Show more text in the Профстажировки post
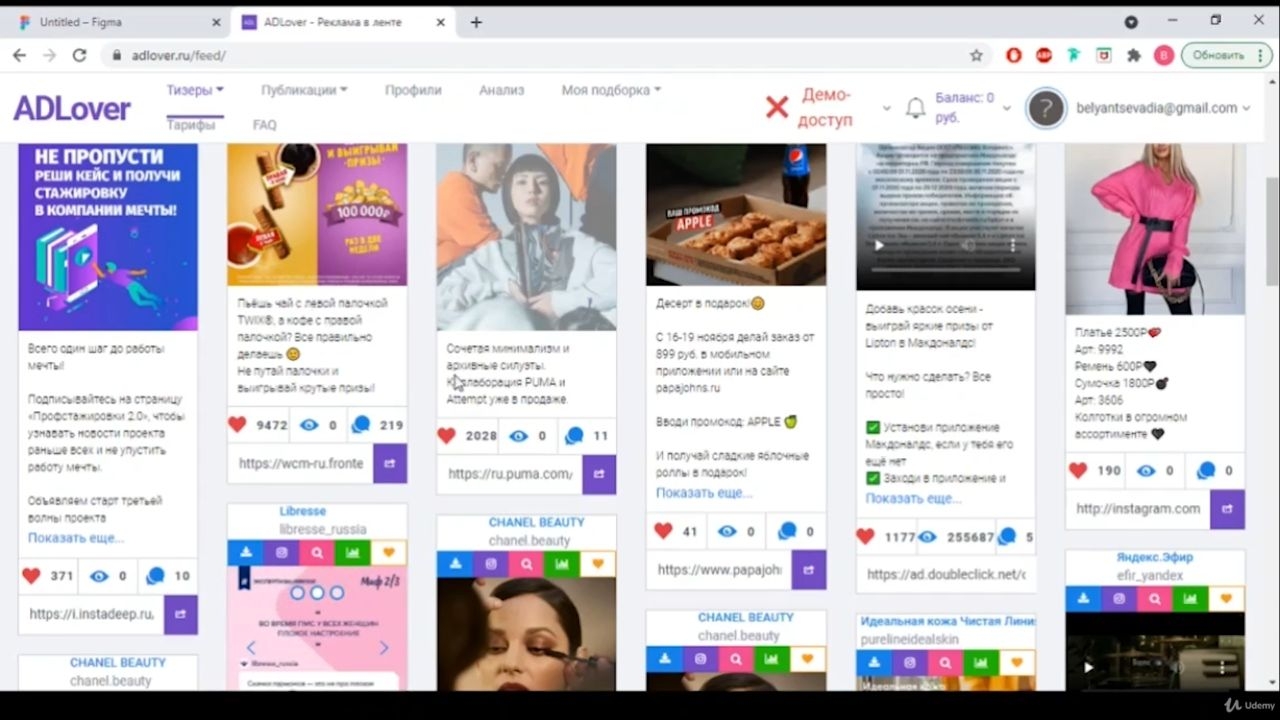This screenshot has height=720, width=1280. coord(76,538)
